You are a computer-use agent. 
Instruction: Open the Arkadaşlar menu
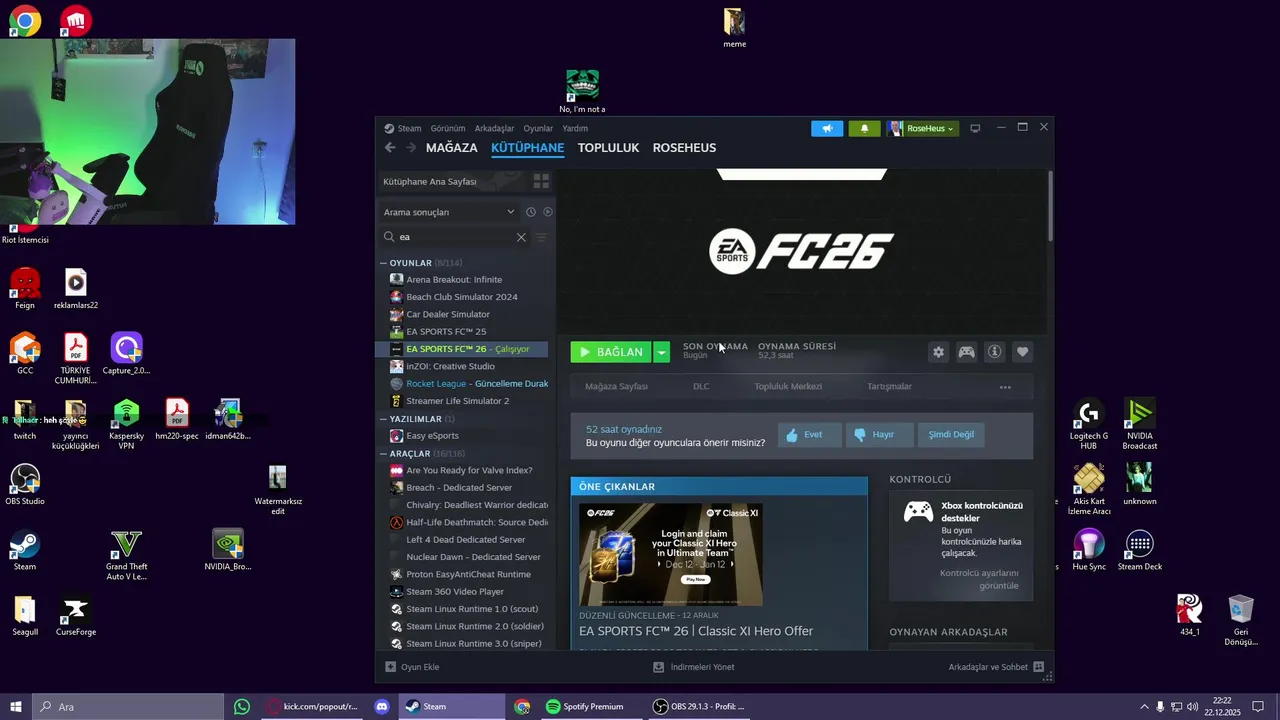[x=494, y=128]
